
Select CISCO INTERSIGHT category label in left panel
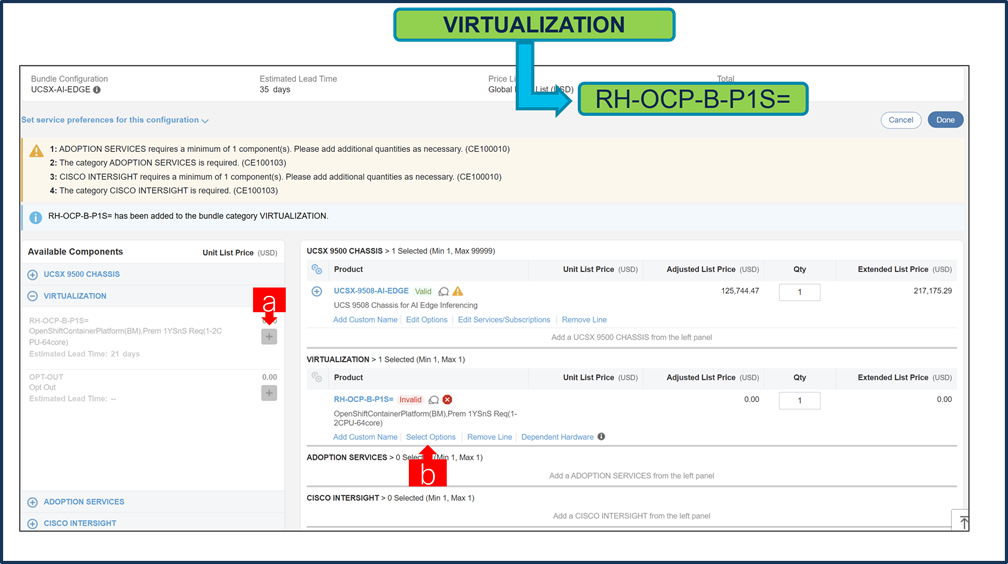pos(80,523)
